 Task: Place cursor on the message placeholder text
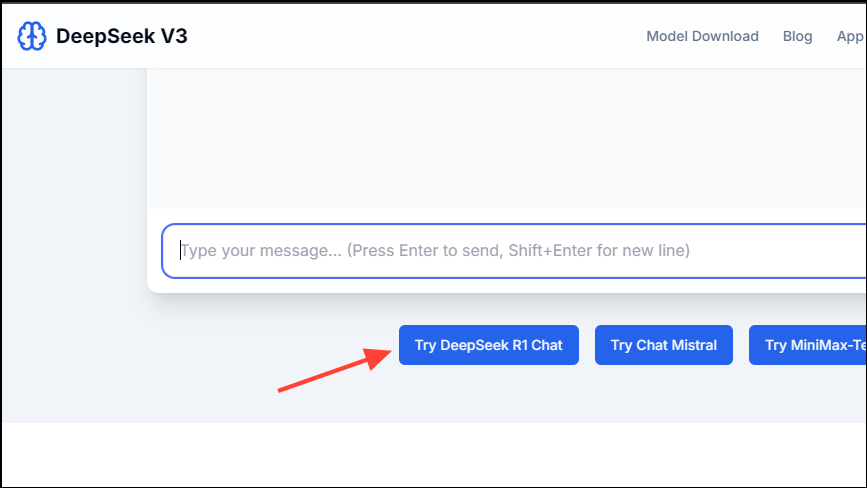(x=435, y=250)
